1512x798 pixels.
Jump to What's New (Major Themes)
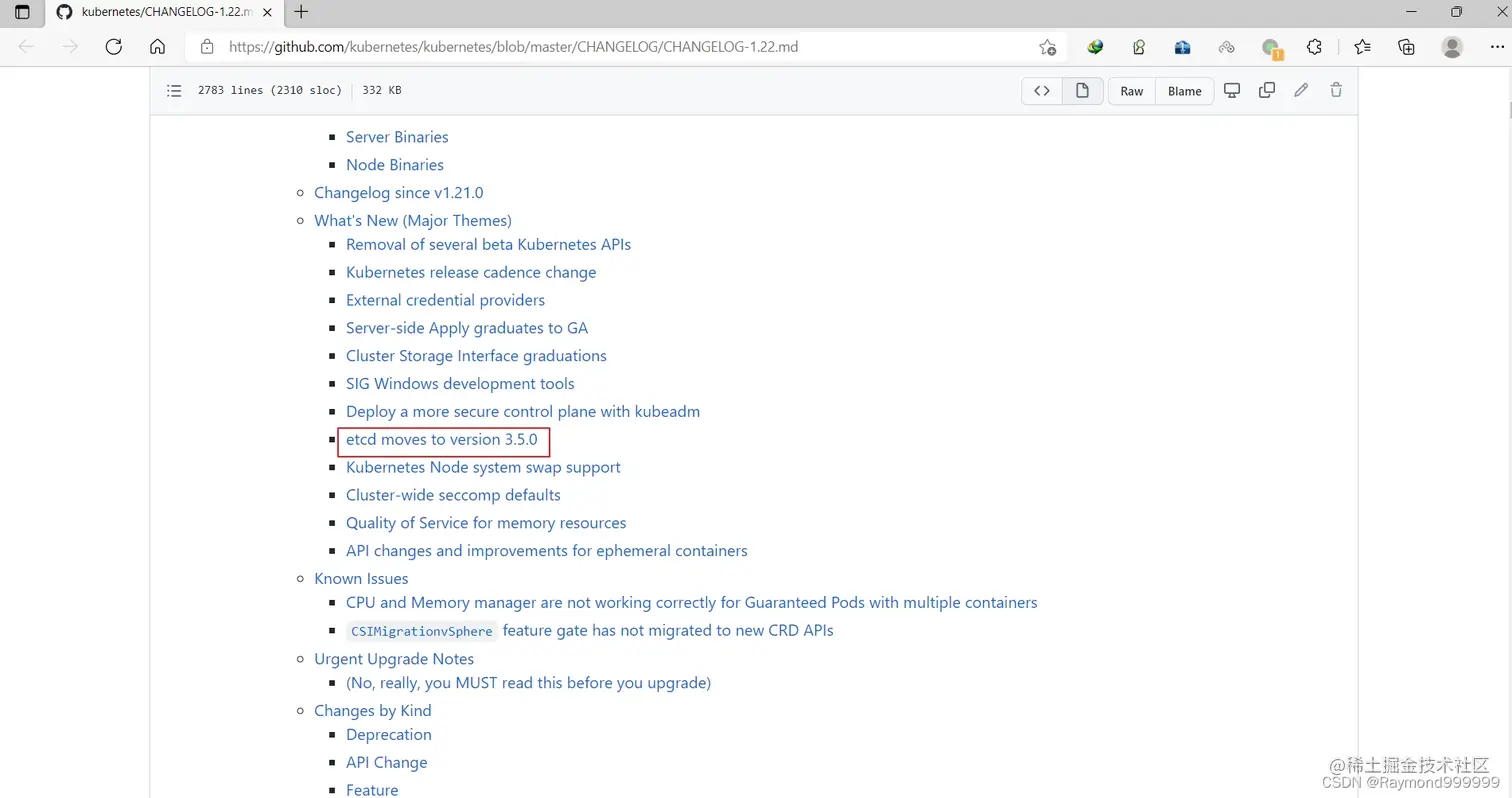413,220
